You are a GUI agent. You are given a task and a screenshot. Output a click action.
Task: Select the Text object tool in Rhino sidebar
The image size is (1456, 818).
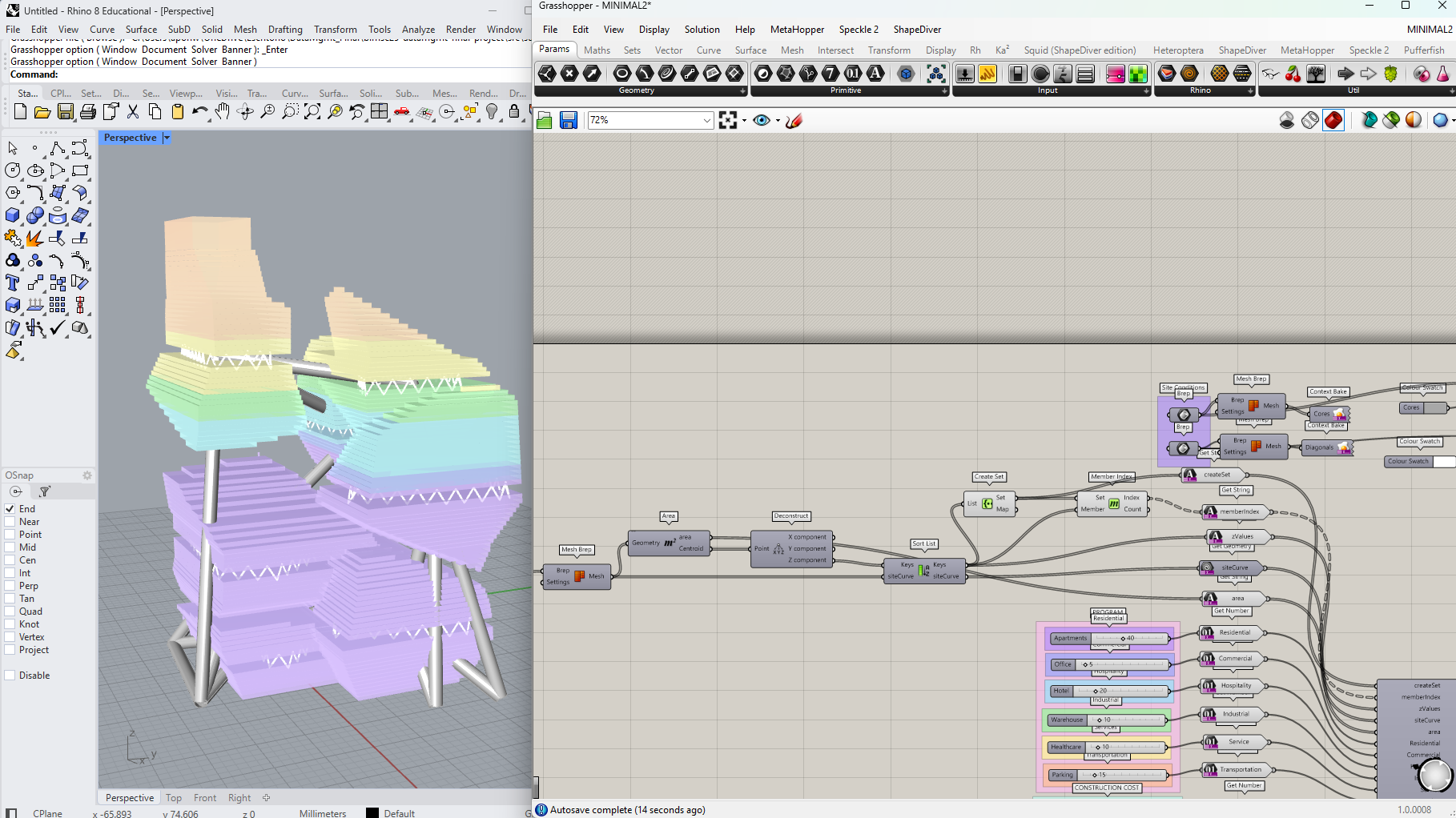[13, 283]
